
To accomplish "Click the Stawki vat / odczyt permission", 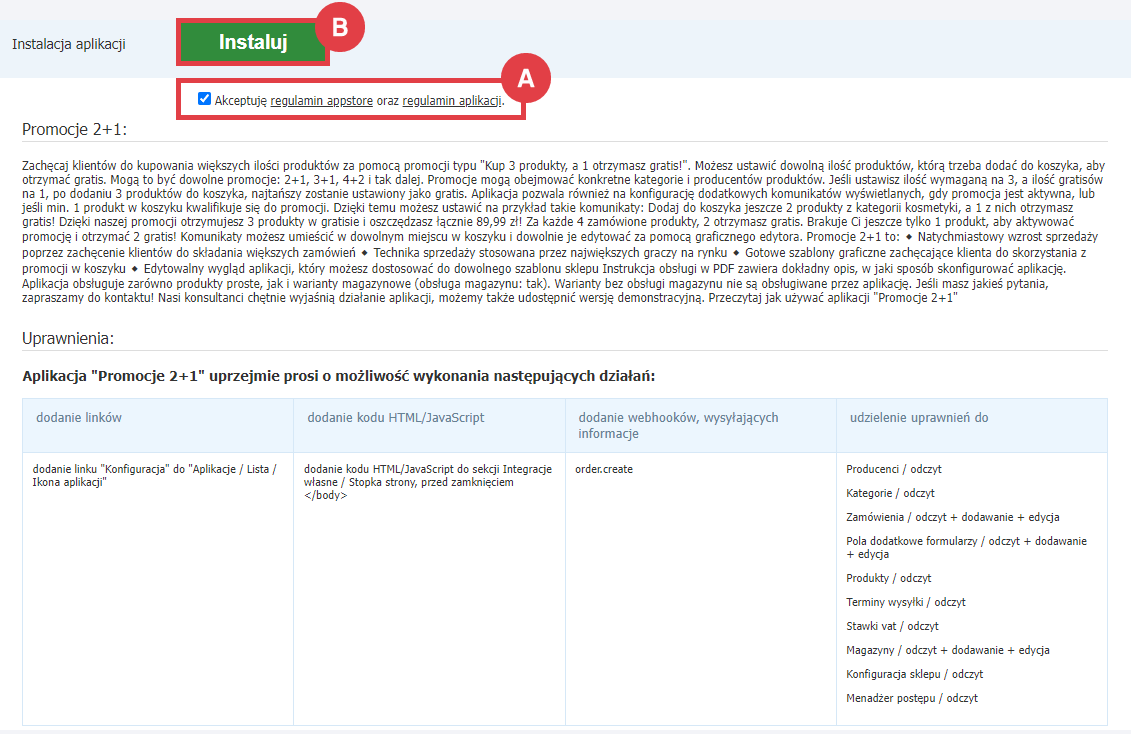I will pos(892,626).
